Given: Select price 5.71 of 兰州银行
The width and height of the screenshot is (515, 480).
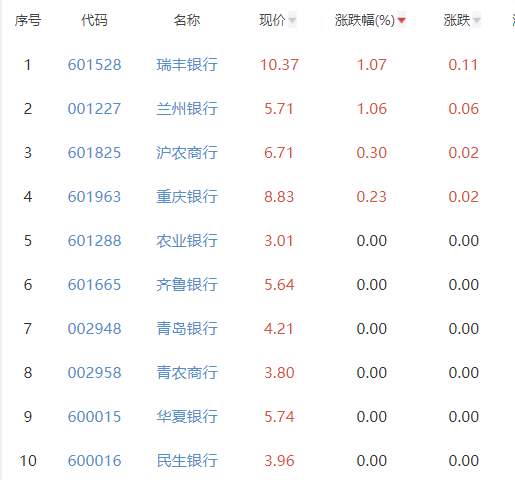Looking at the screenshot, I should pos(279,109).
